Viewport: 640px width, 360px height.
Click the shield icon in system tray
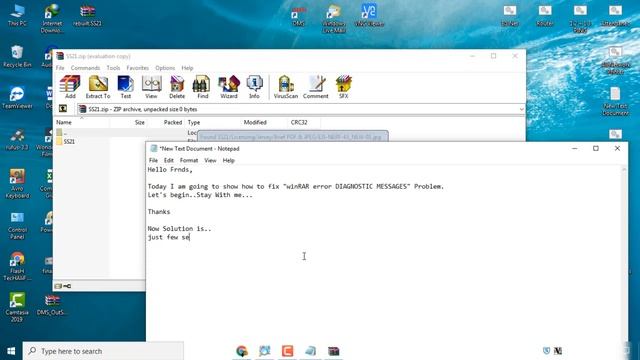pos(546,351)
